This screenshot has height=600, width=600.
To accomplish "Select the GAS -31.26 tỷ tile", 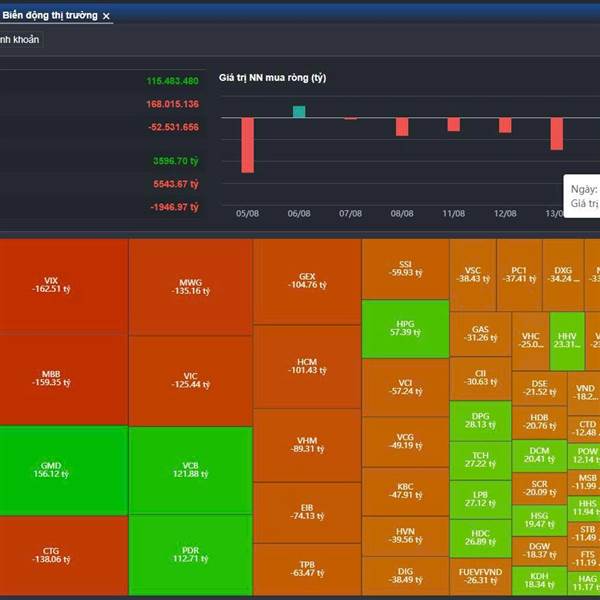I will click(x=480, y=334).
